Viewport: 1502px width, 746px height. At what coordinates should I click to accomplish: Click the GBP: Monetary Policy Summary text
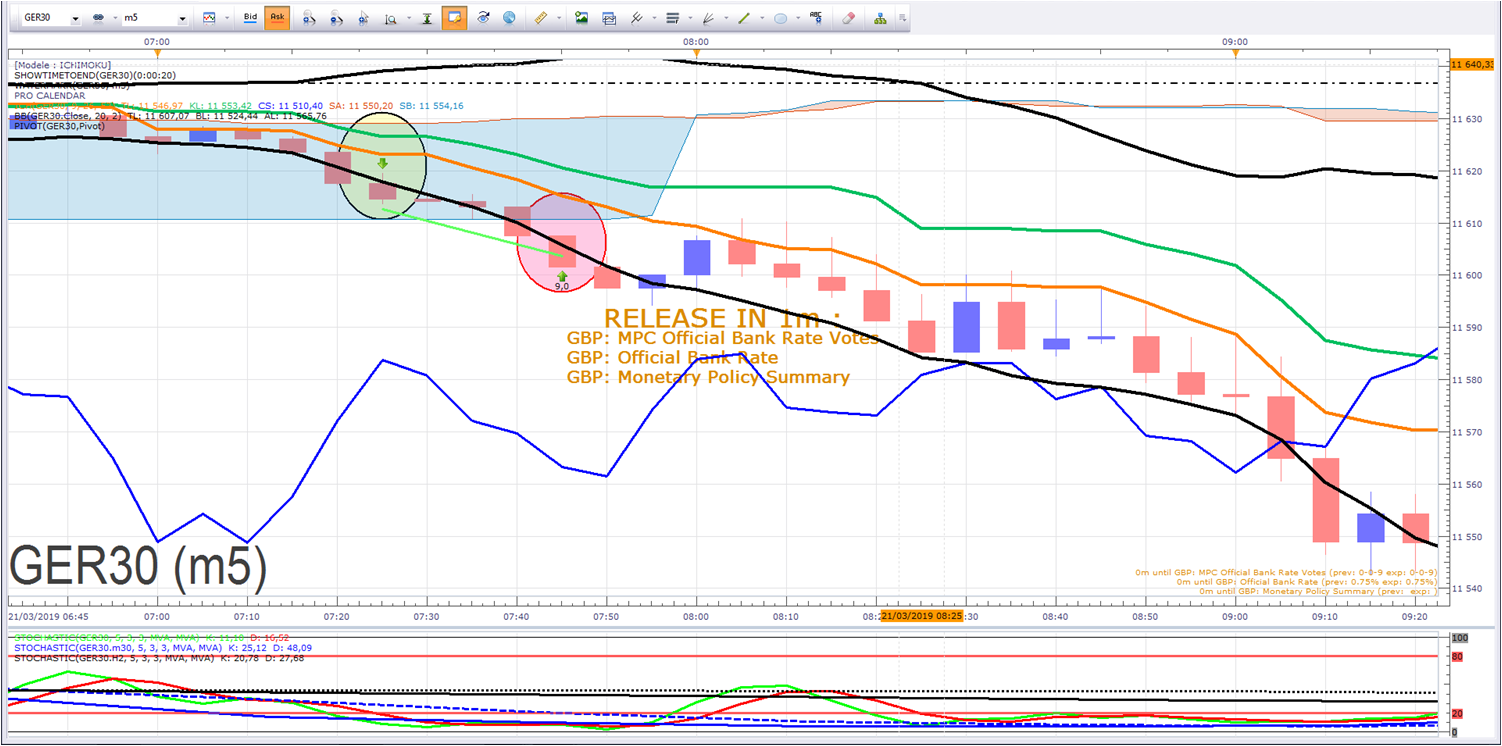(708, 378)
